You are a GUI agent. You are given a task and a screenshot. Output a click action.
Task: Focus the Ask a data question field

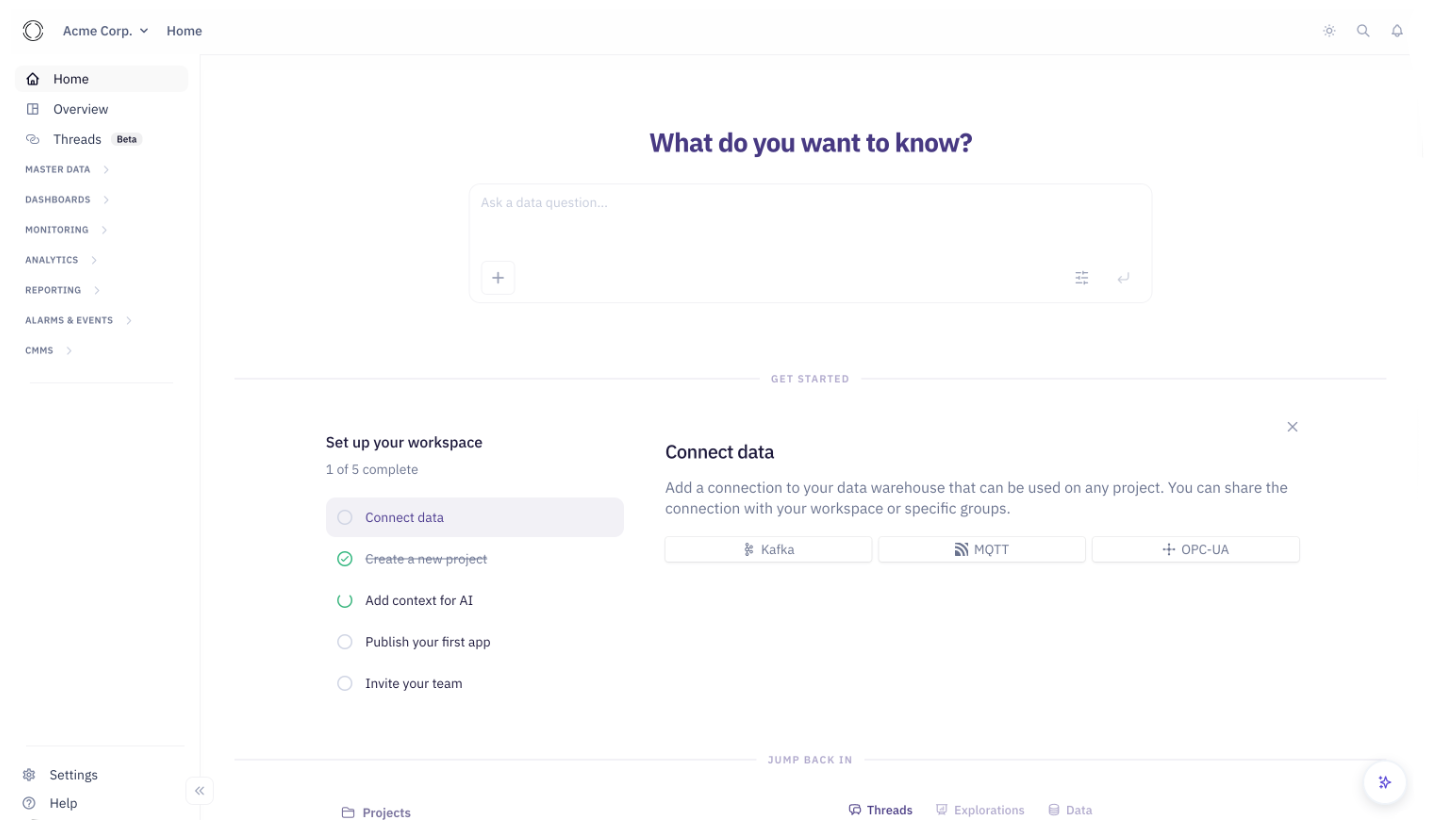(810, 222)
